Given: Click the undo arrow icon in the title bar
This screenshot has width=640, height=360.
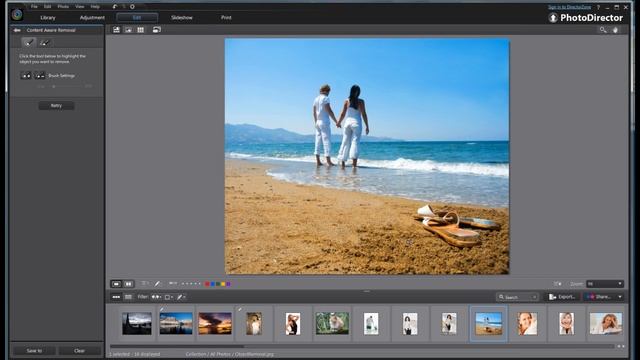Looking at the screenshot, I should click(115, 7).
